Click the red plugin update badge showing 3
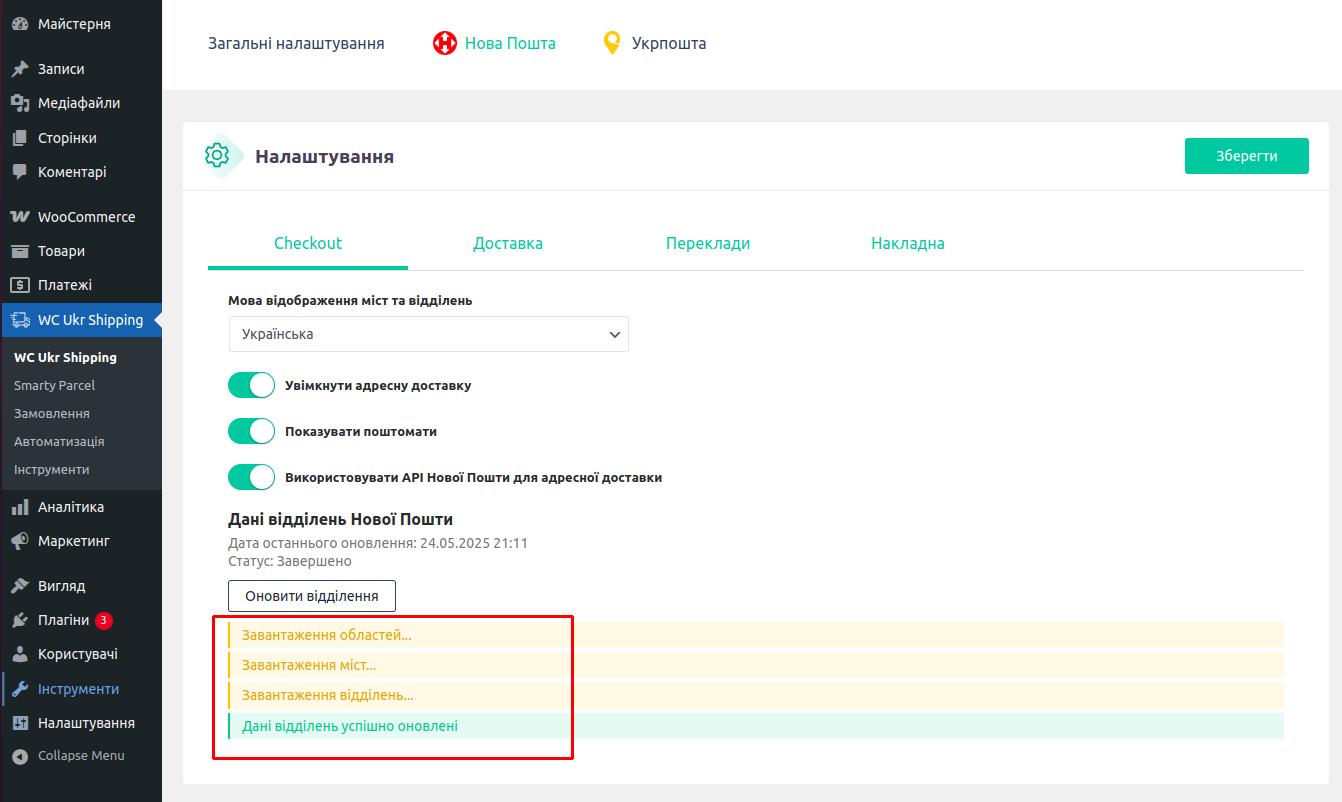1342x802 pixels. 104,620
